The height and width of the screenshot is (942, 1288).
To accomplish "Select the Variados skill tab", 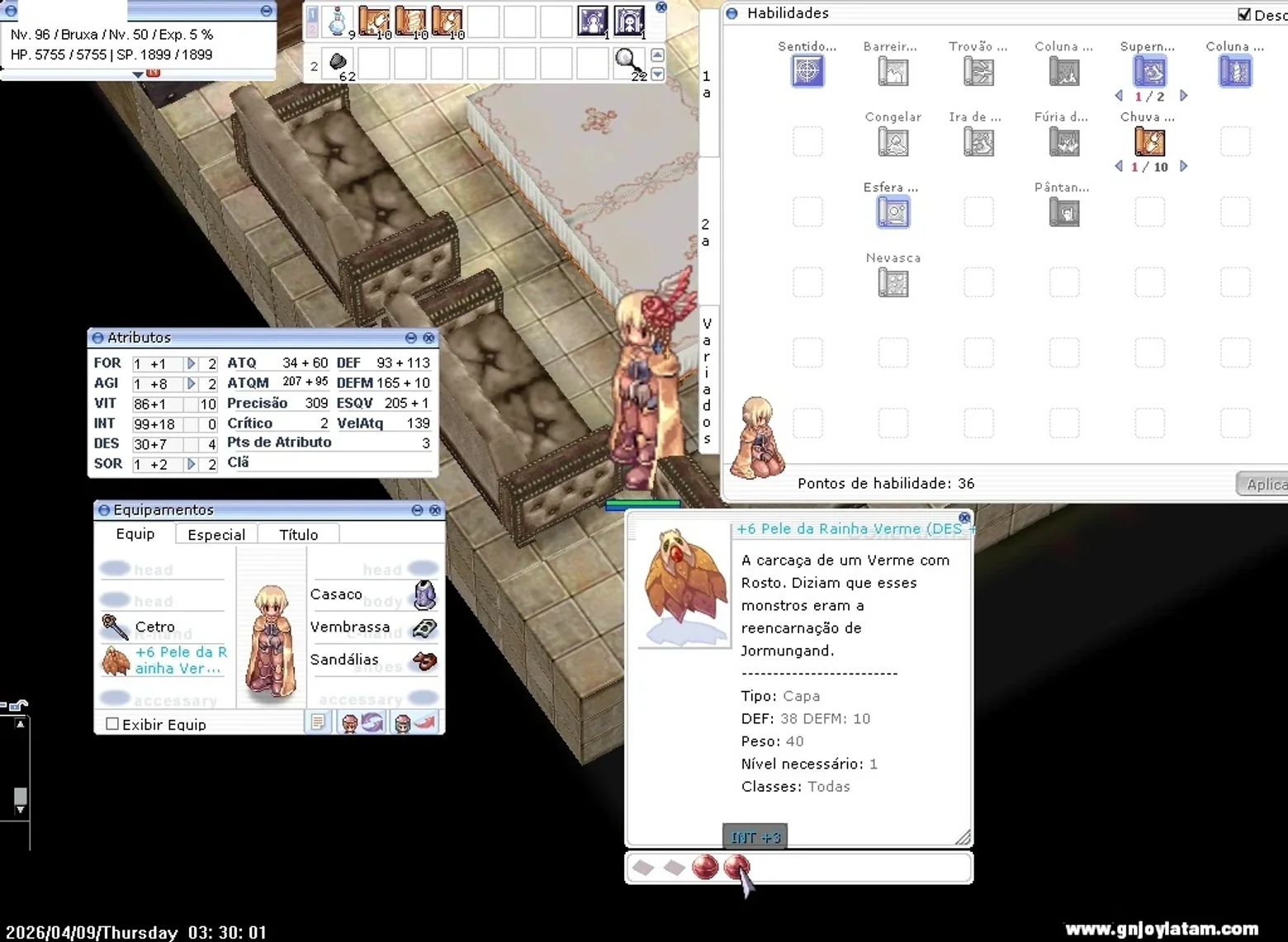I will point(707,380).
